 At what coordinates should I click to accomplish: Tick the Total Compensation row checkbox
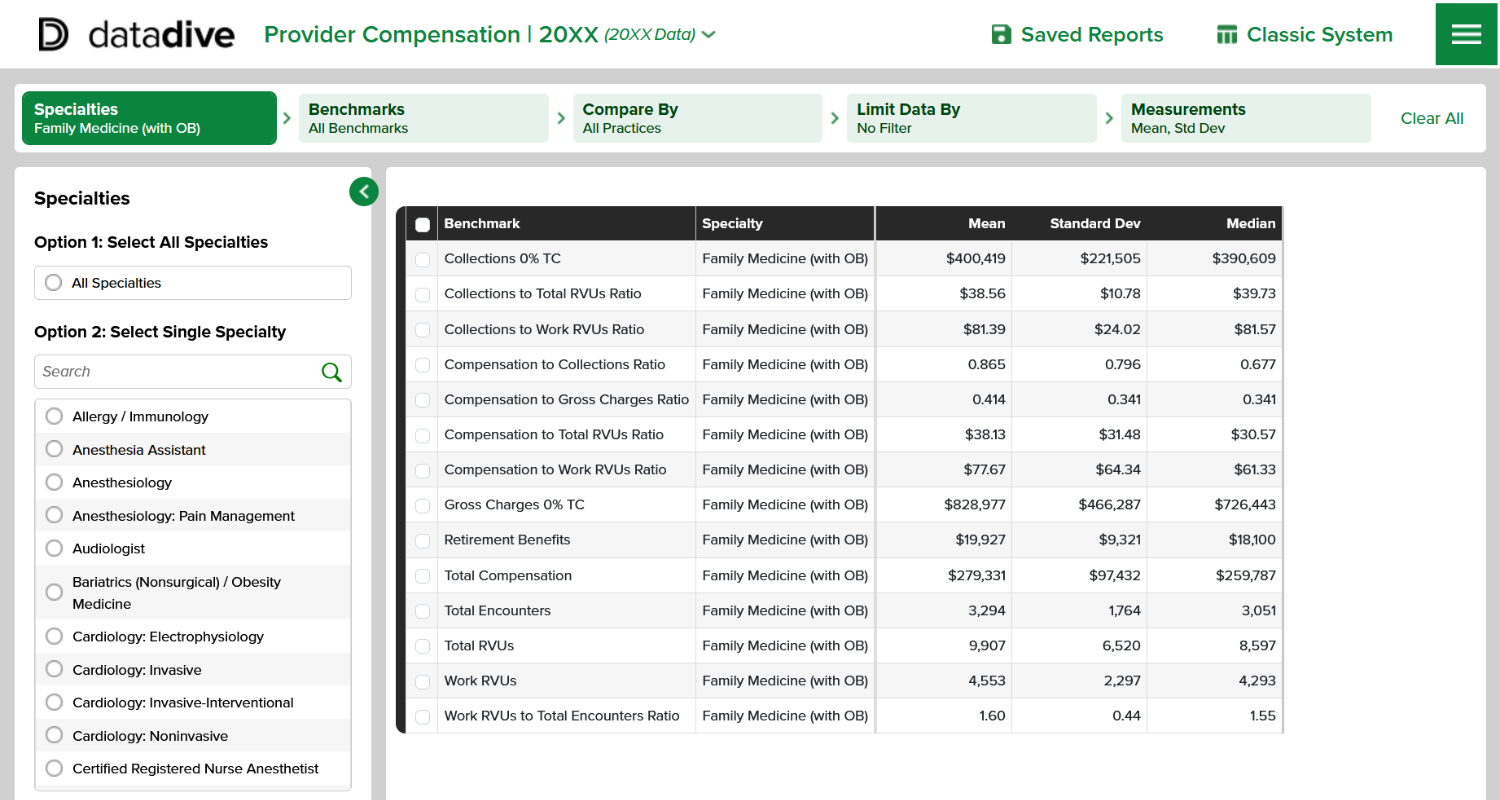(422, 576)
